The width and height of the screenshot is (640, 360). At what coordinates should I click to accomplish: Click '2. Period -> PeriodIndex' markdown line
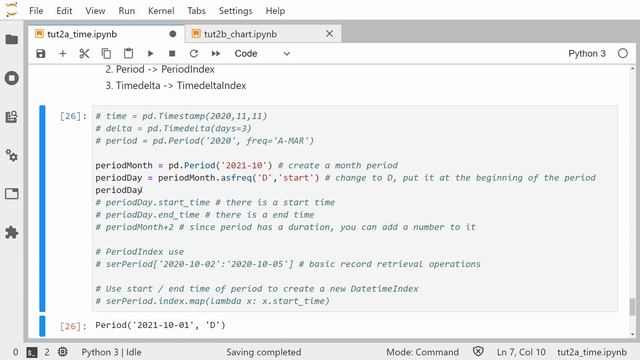click(x=160, y=69)
